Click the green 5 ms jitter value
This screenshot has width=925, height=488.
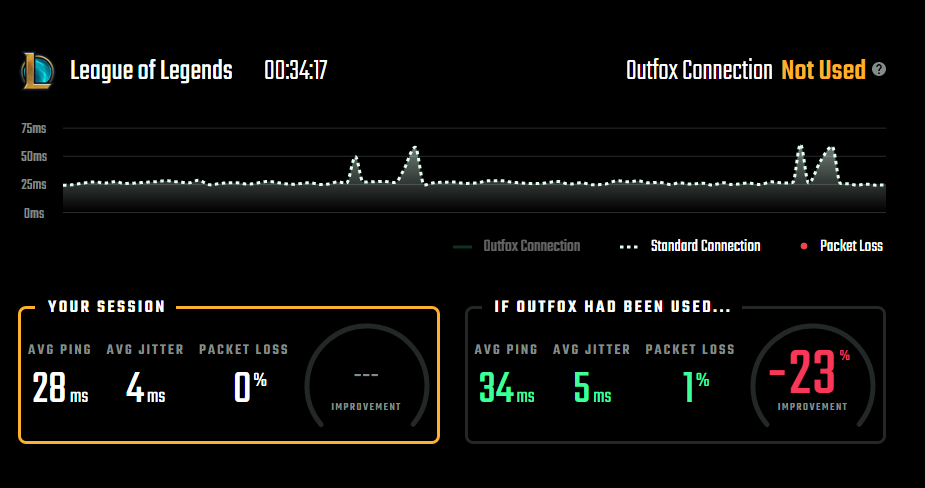click(592, 388)
